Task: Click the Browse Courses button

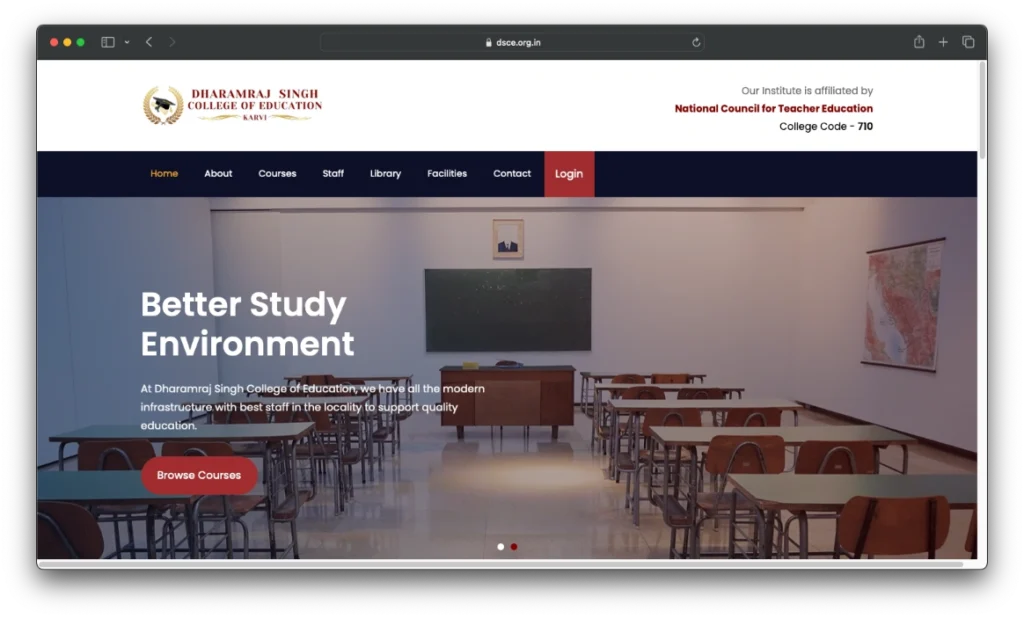Action: coord(199,475)
